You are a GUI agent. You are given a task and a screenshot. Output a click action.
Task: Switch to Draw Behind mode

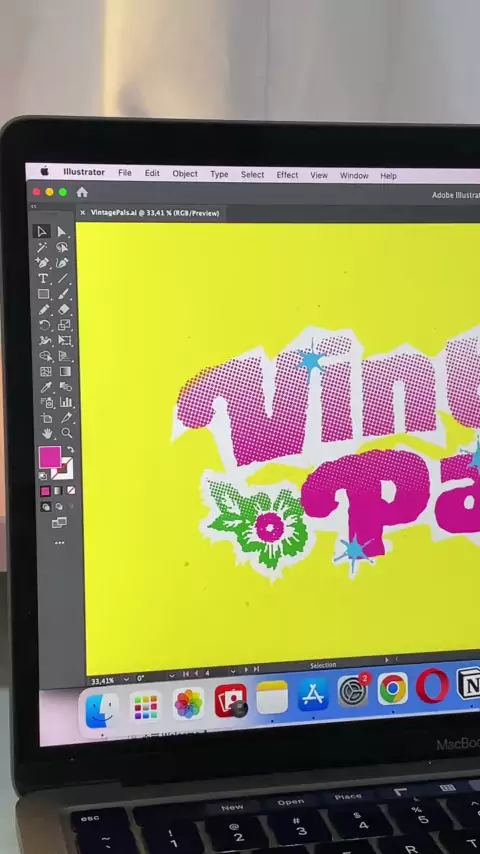pos(59,507)
